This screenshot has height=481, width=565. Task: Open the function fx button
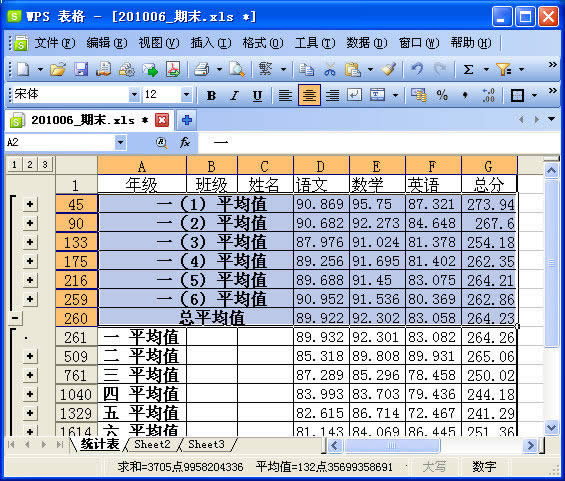point(184,143)
